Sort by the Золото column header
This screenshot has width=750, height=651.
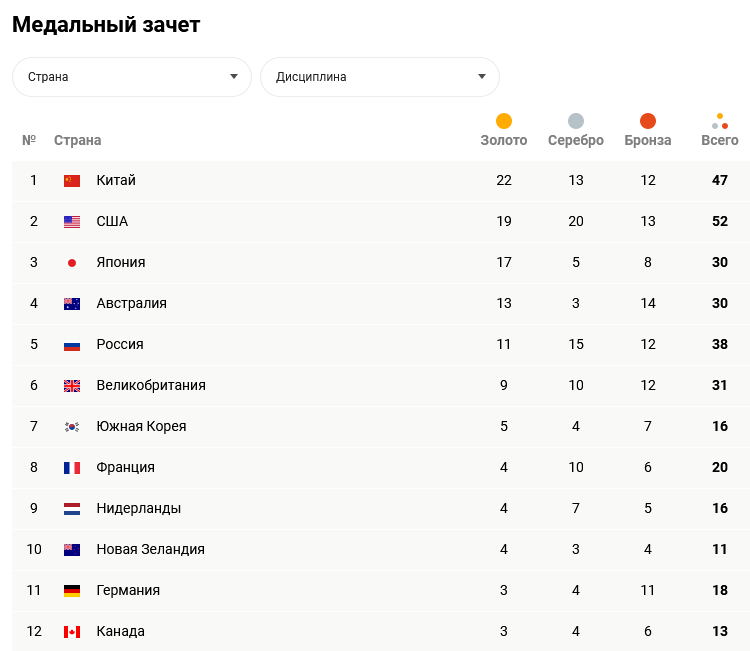click(x=504, y=141)
